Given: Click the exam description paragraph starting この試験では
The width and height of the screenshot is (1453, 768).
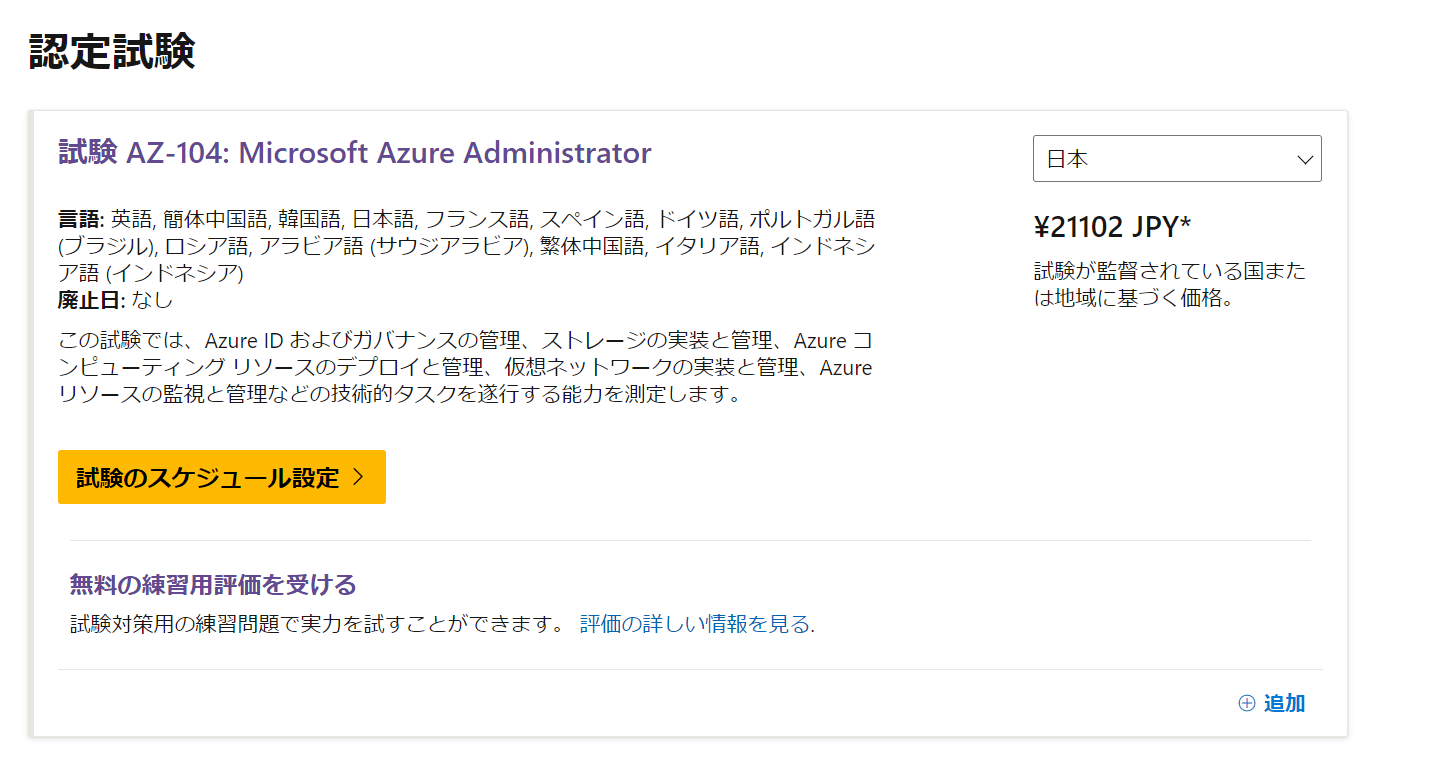Looking at the screenshot, I should click(x=466, y=368).
